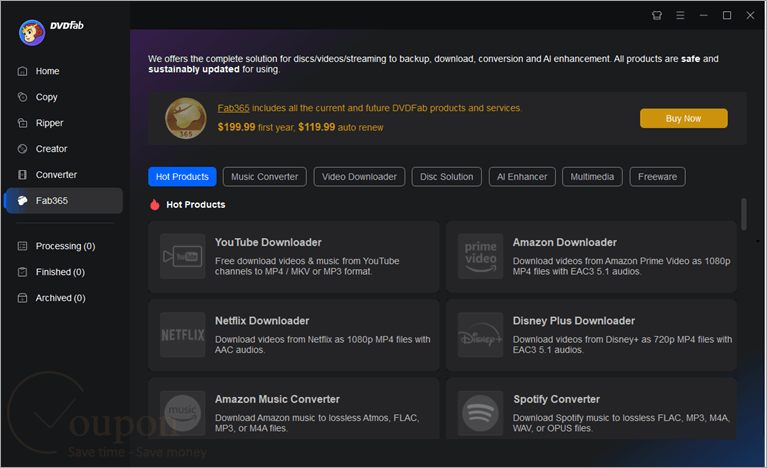This screenshot has height=468, width=767.
Task: Click the Netflix 1080p MP4 description text
Action: coord(322,345)
